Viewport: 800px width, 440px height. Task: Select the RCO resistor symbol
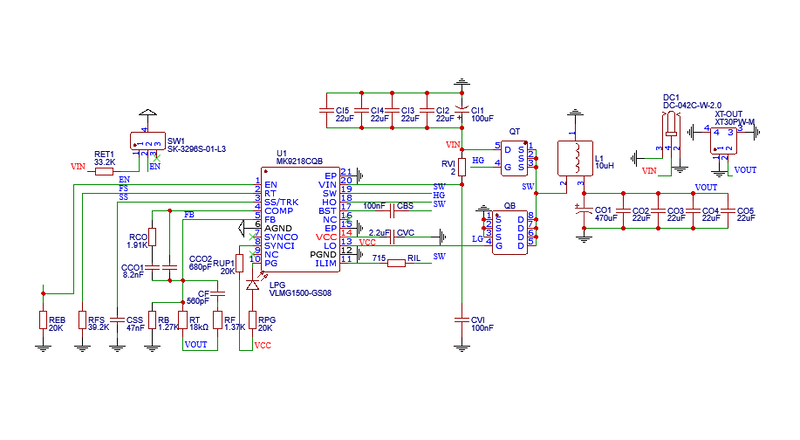pyautogui.click(x=152, y=237)
